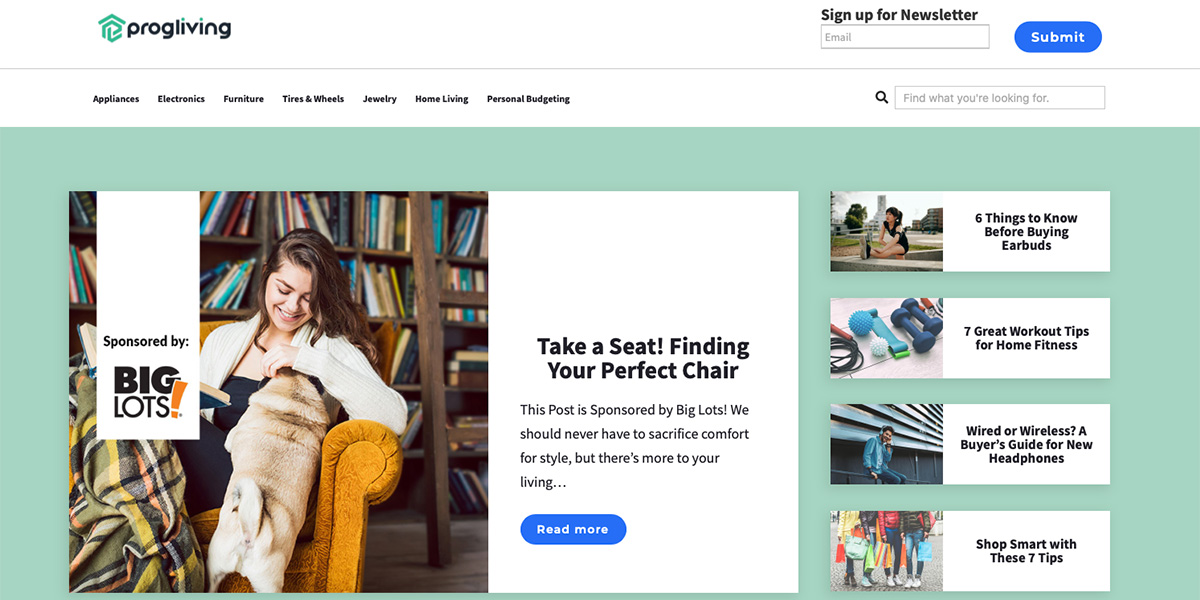Select Personal Budgeting in navigation
The image size is (1200, 600).
(x=528, y=99)
